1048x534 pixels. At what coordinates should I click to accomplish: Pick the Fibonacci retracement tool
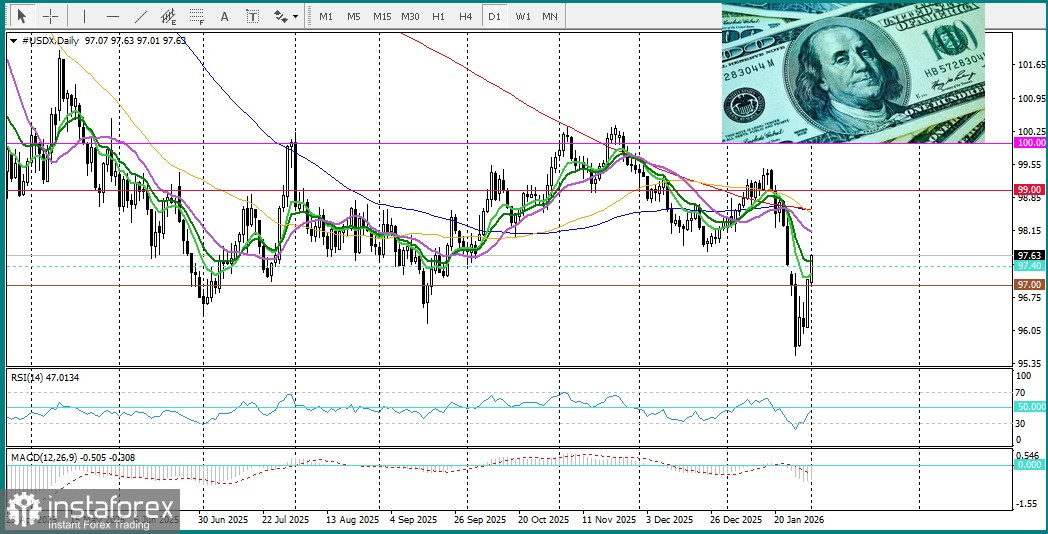197,16
